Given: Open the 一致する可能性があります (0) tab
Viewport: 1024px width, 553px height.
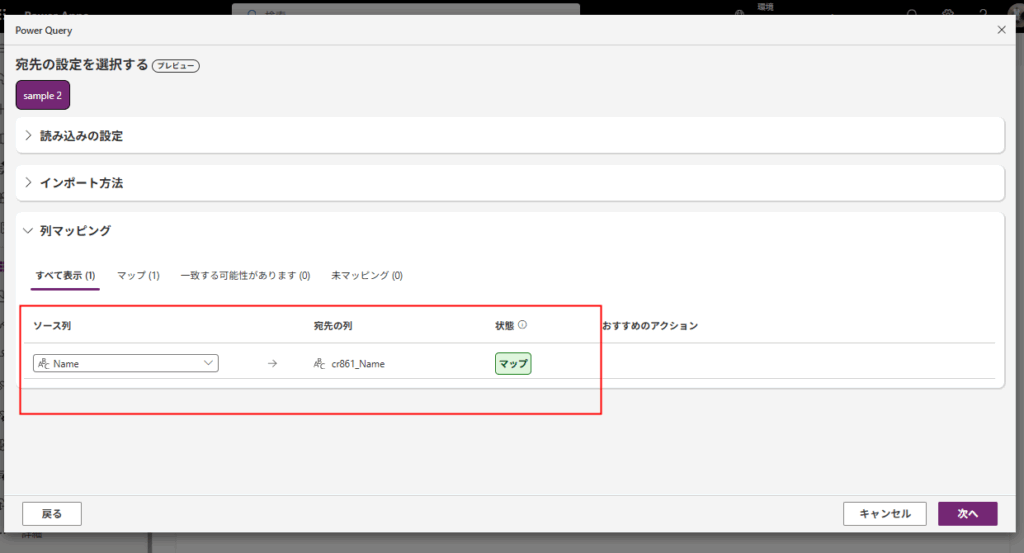Looking at the screenshot, I should 245,275.
